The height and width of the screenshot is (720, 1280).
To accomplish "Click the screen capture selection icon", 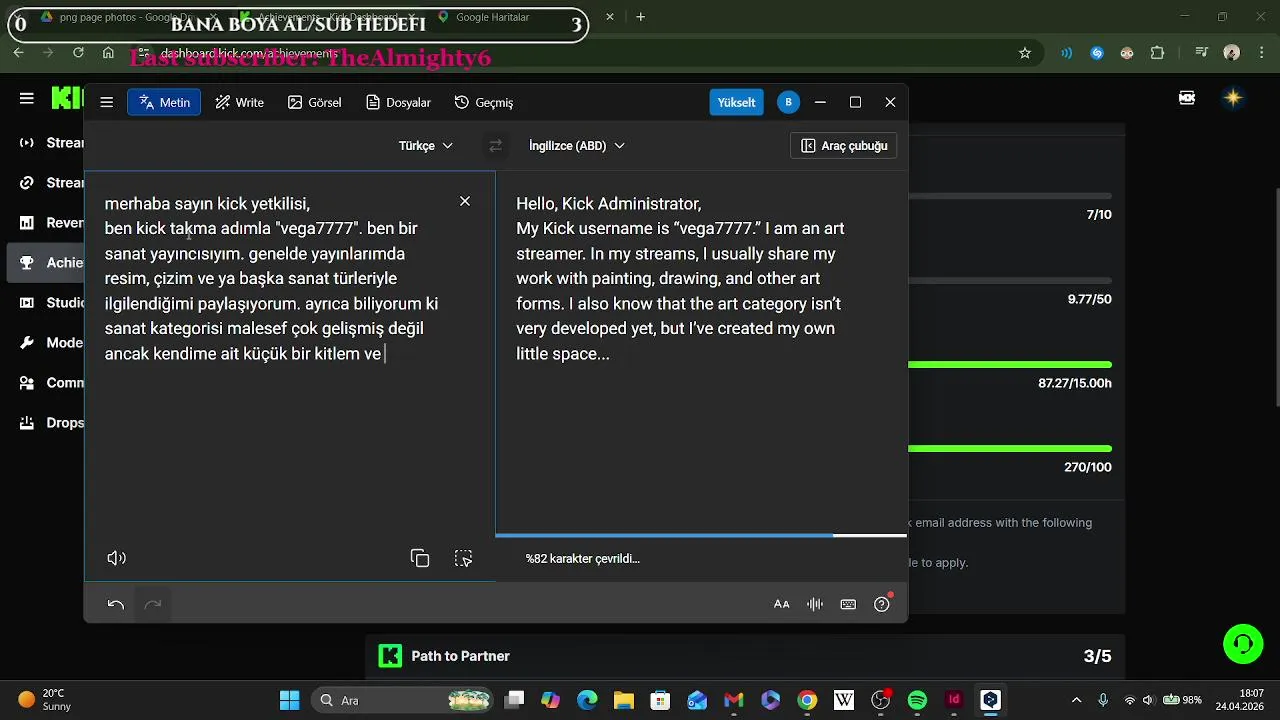I will pyautogui.click(x=463, y=558).
